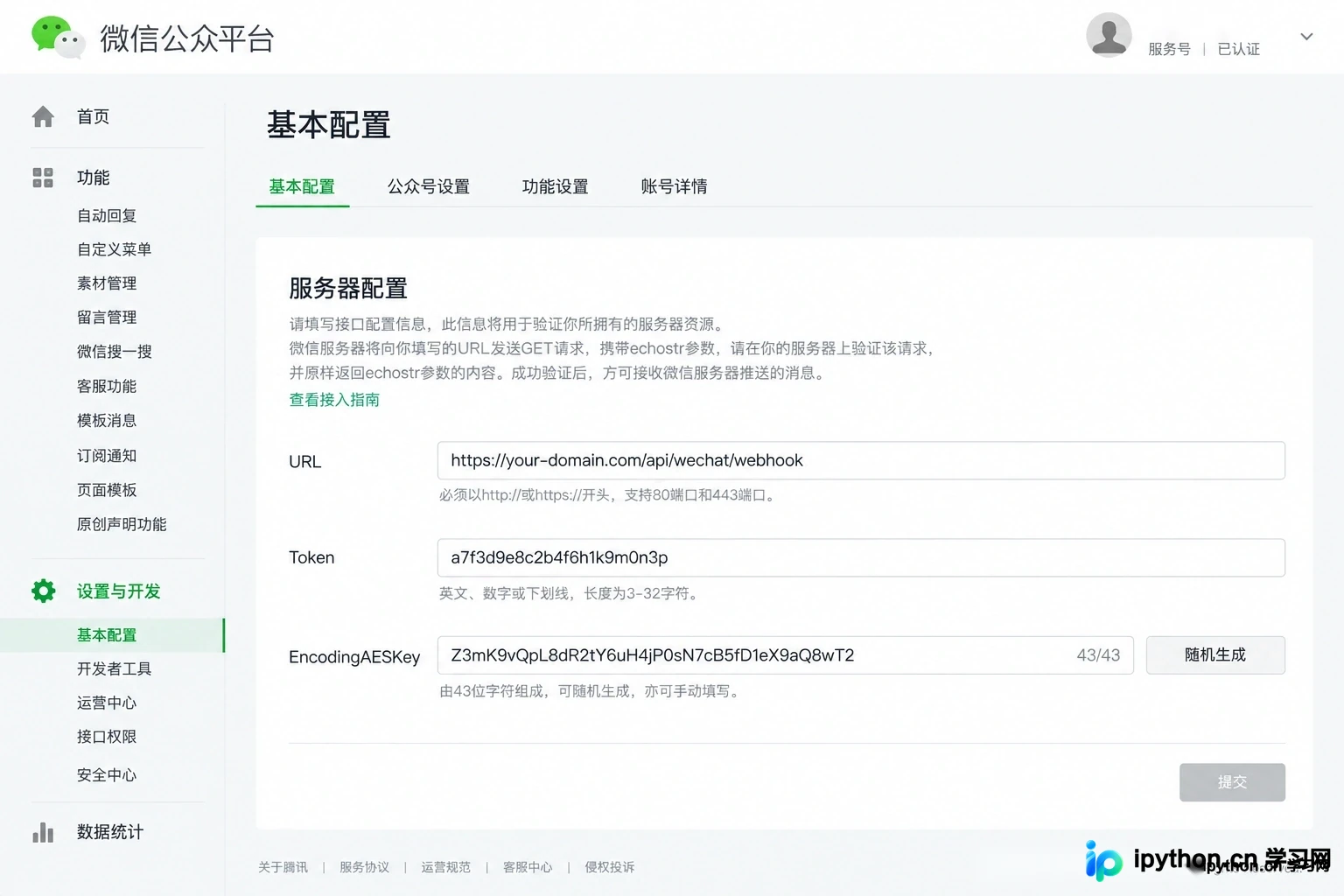The image size is (1344, 896).
Task: Open 原创声明功能 in sidebar
Action: [x=122, y=524]
